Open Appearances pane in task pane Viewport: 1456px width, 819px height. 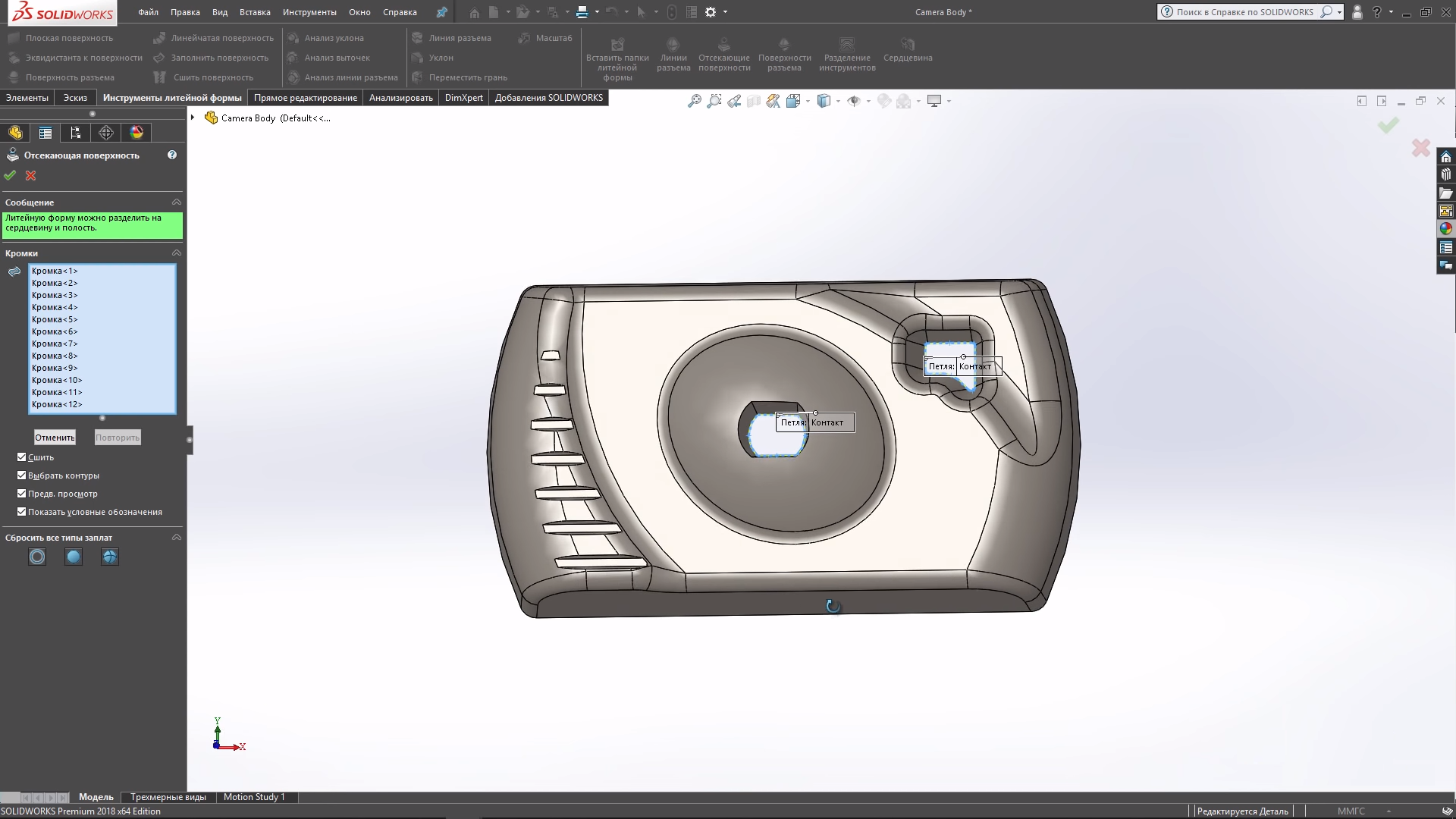pyautogui.click(x=1445, y=229)
